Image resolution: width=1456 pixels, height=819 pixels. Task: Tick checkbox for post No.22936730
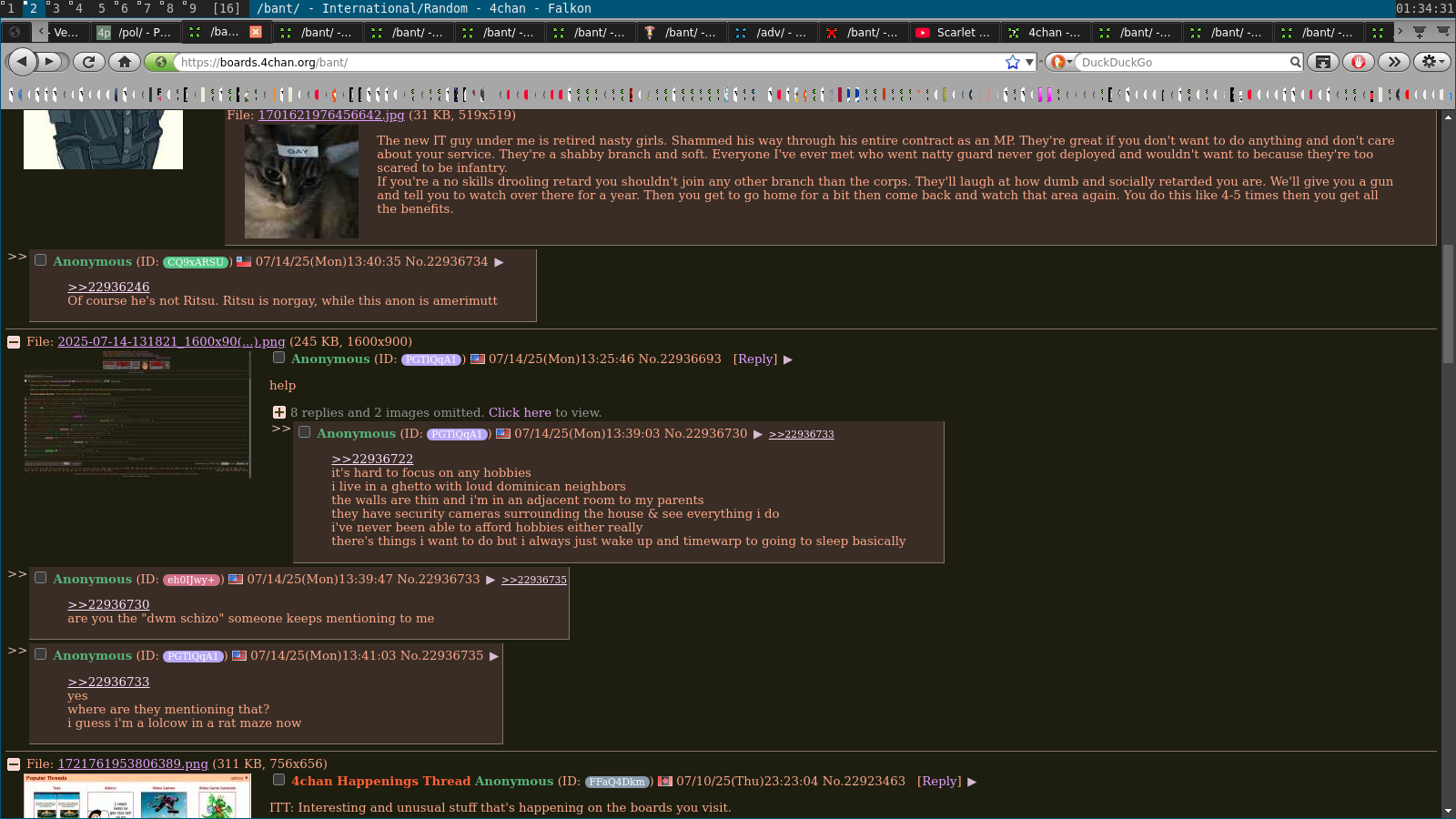[305, 432]
